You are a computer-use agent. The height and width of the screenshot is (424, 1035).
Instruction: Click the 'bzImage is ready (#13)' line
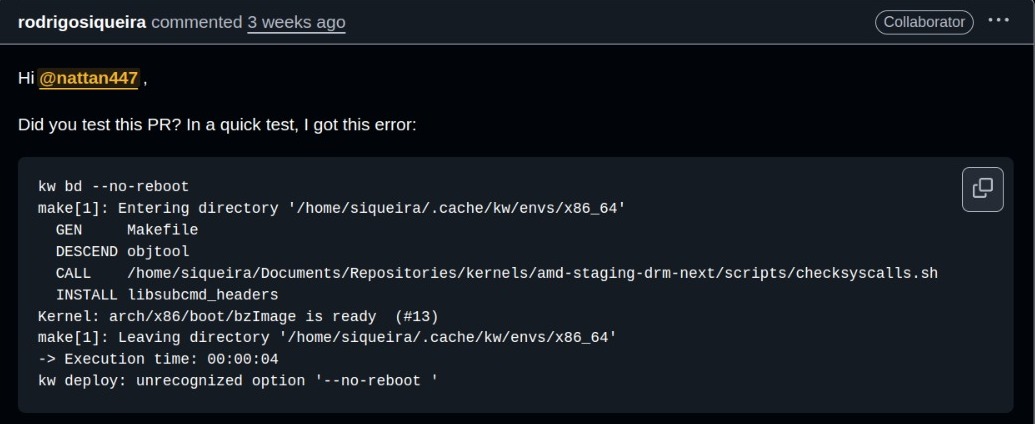click(238, 316)
